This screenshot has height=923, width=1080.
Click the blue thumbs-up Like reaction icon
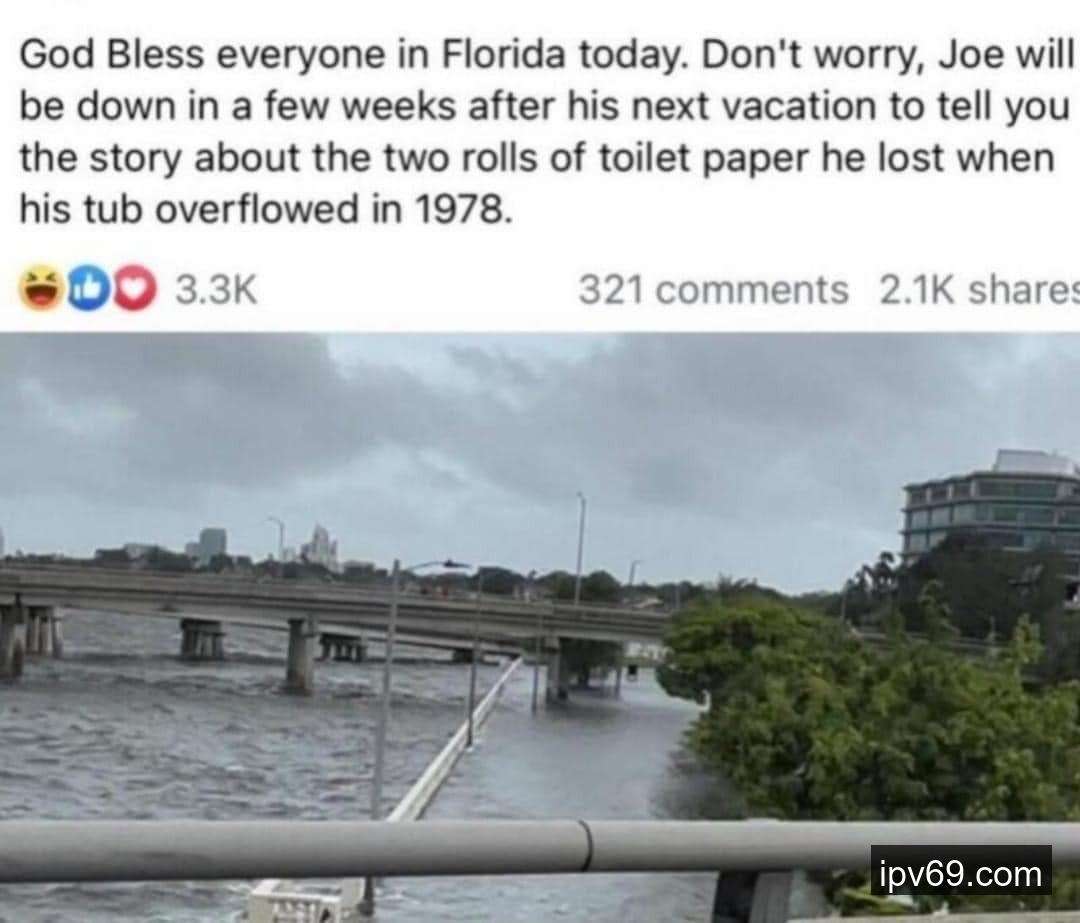point(87,290)
